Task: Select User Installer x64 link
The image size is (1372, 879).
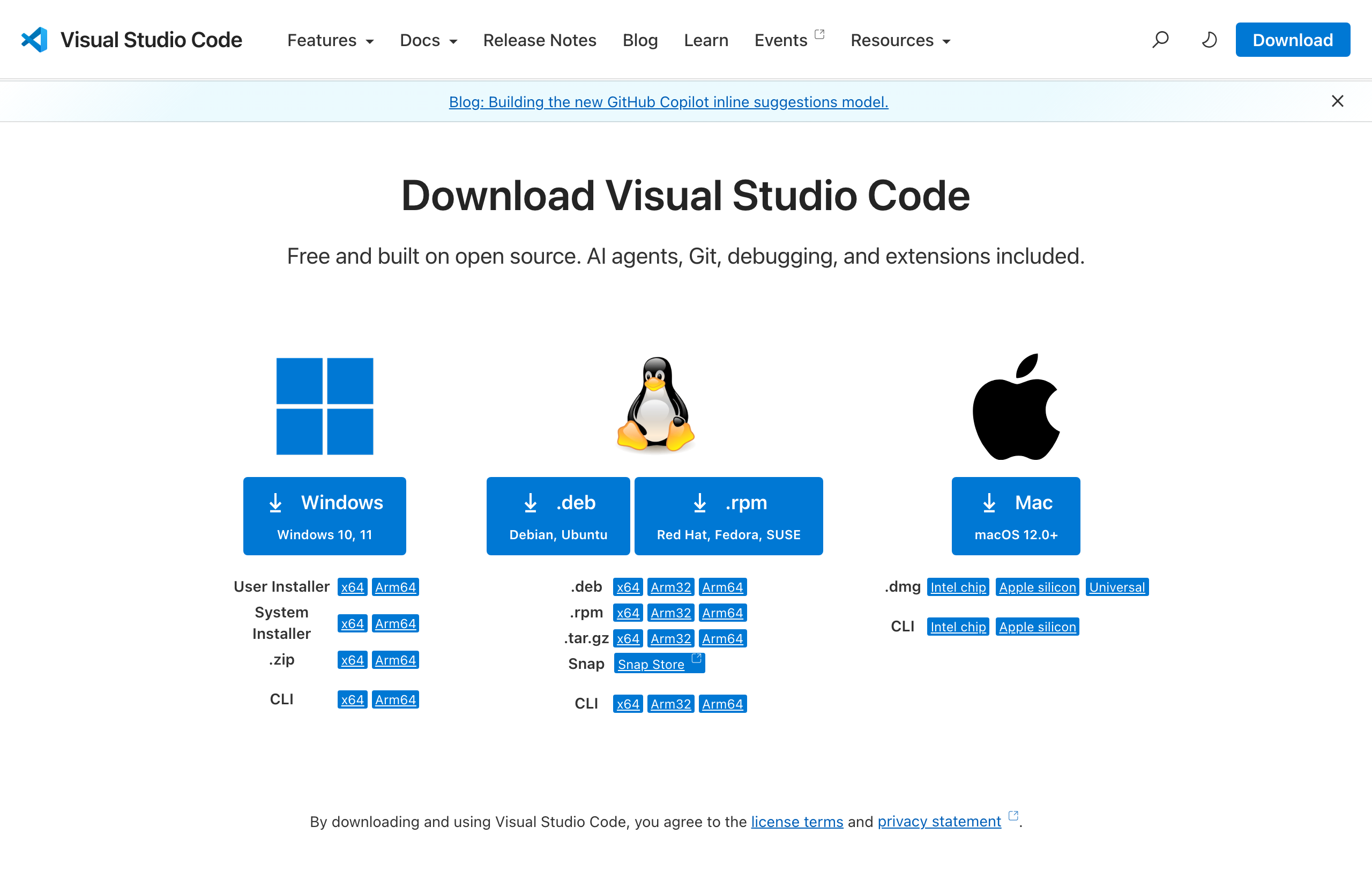Action: point(352,587)
